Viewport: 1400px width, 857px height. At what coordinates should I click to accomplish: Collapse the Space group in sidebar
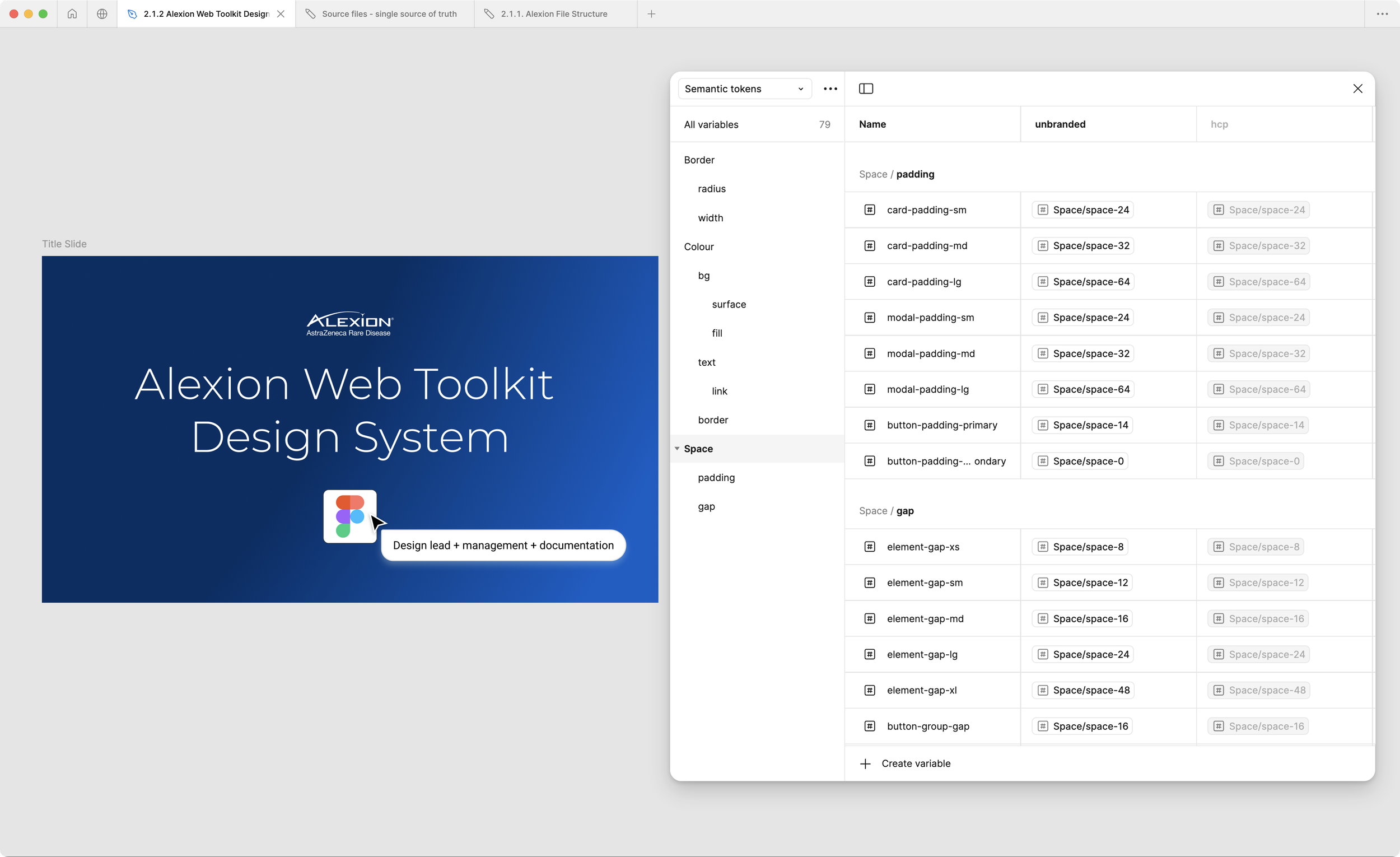coord(676,449)
